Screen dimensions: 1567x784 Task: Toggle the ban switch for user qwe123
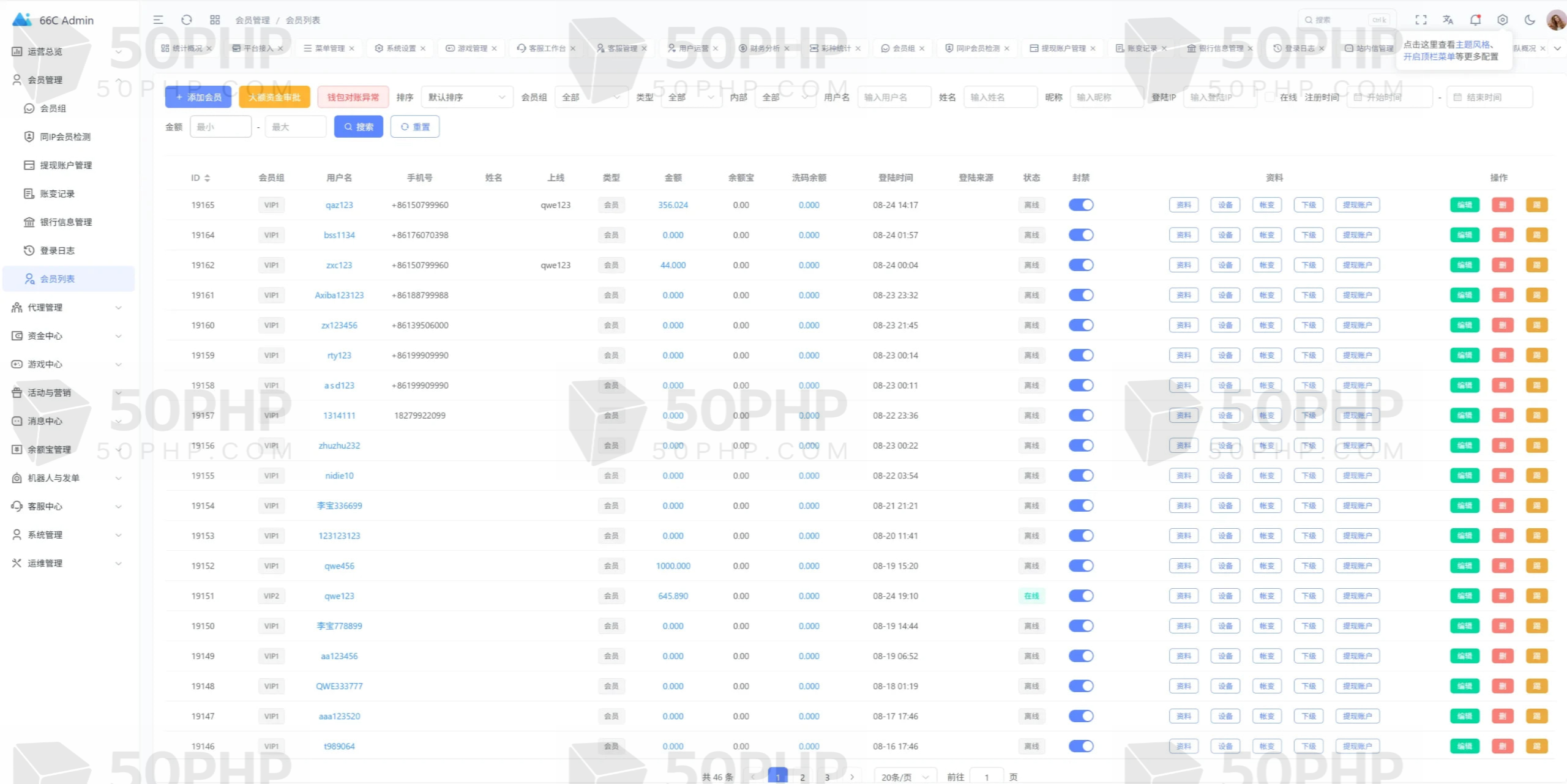point(1081,595)
